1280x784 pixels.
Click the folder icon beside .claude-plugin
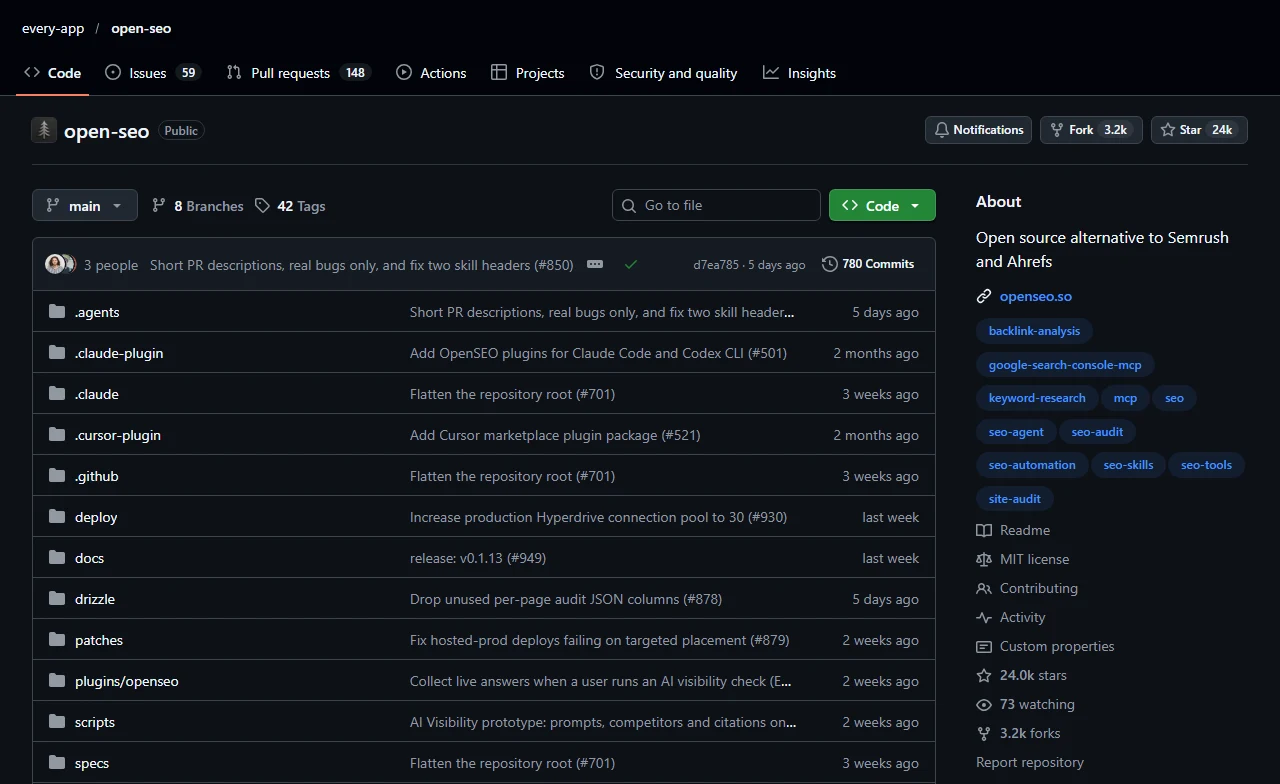pos(57,353)
